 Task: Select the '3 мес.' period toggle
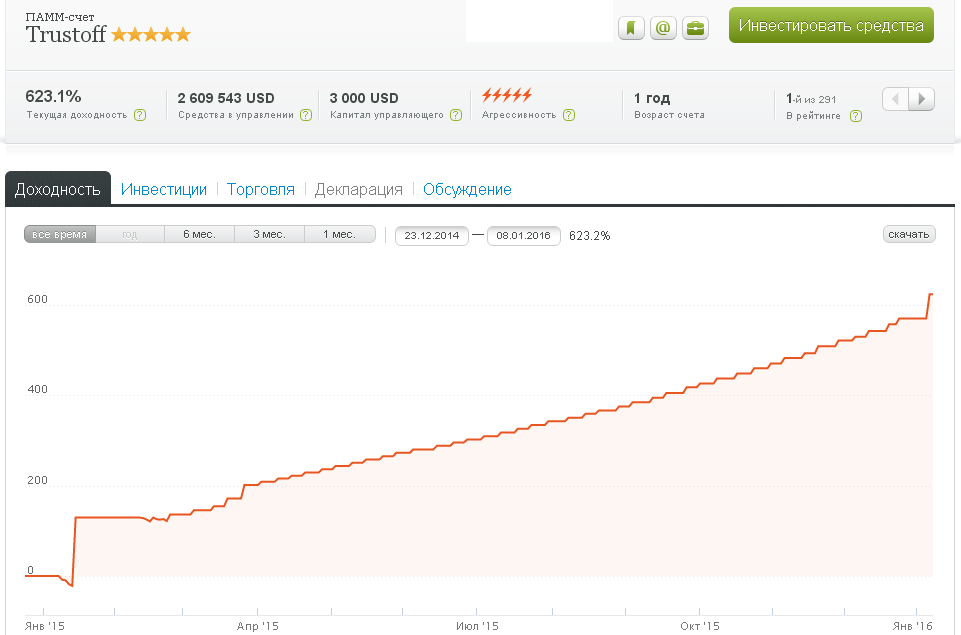tap(269, 235)
